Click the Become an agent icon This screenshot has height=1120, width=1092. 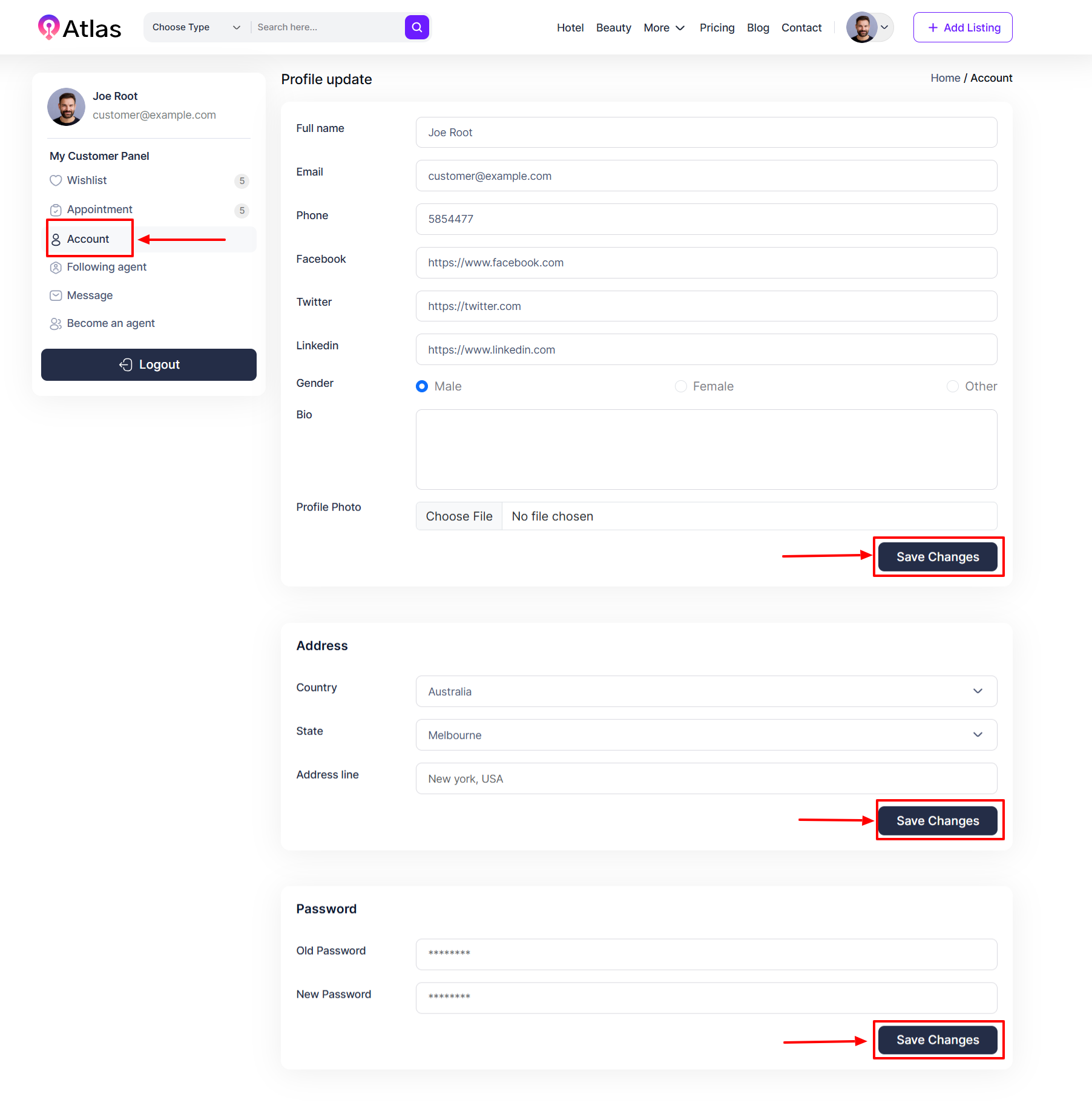pyautogui.click(x=56, y=324)
